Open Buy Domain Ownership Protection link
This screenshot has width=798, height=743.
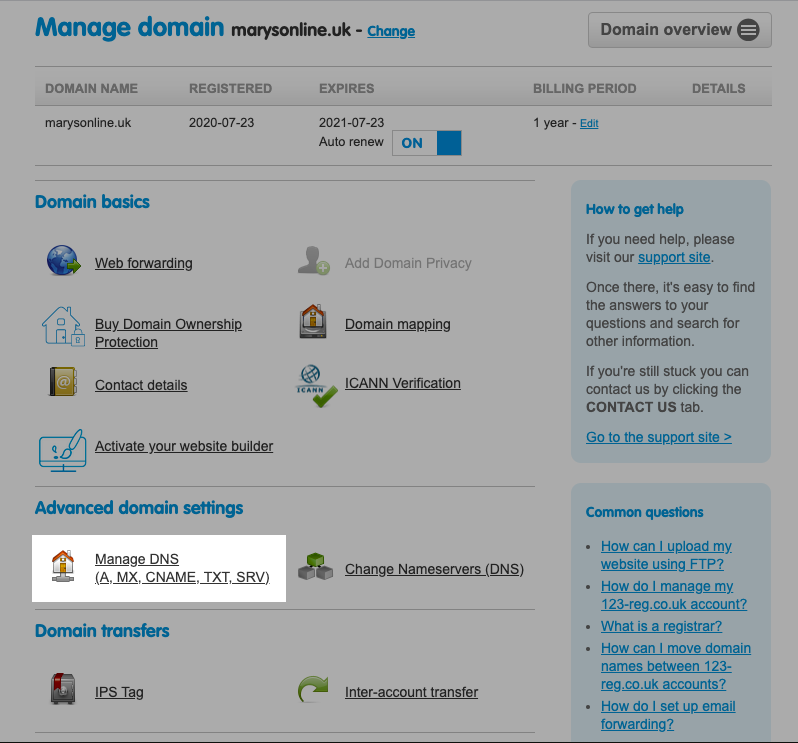pyautogui.click(x=168, y=333)
